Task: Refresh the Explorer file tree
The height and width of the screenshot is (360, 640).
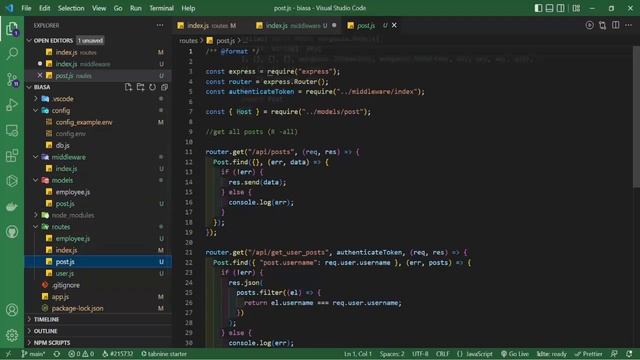Action: (x=152, y=87)
